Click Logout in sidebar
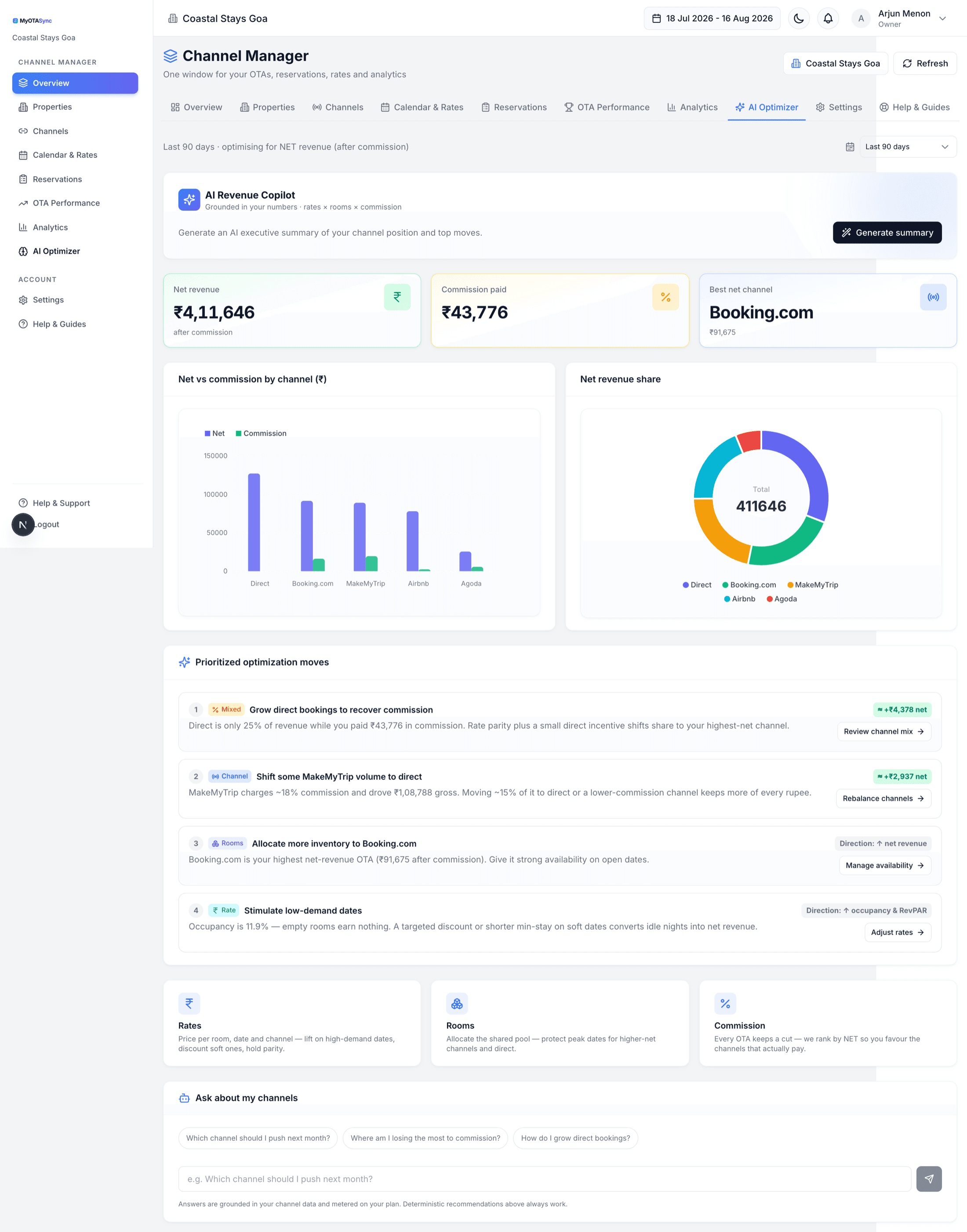The width and height of the screenshot is (967, 1232). (x=47, y=524)
